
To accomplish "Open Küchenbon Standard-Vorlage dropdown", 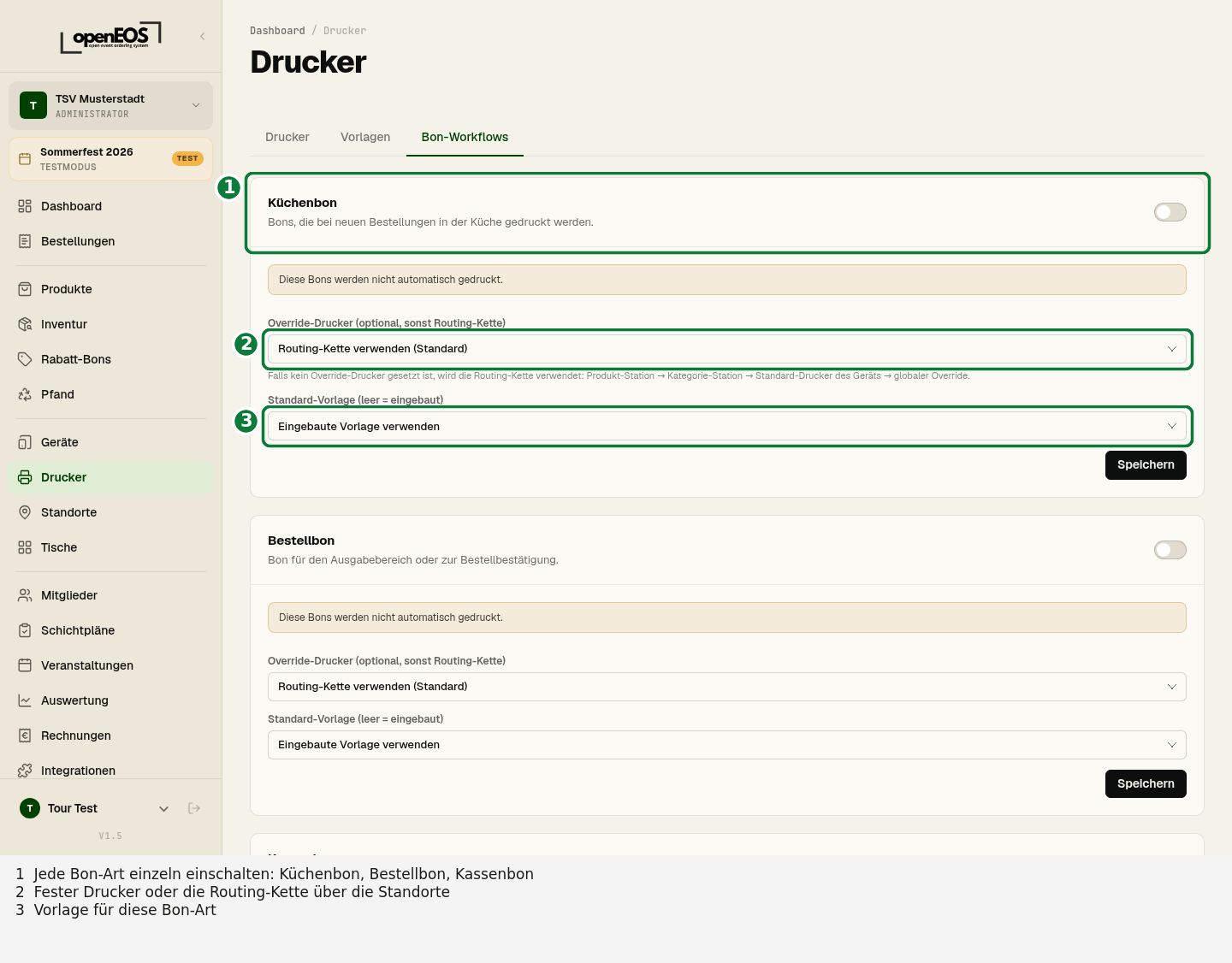I will [726, 426].
